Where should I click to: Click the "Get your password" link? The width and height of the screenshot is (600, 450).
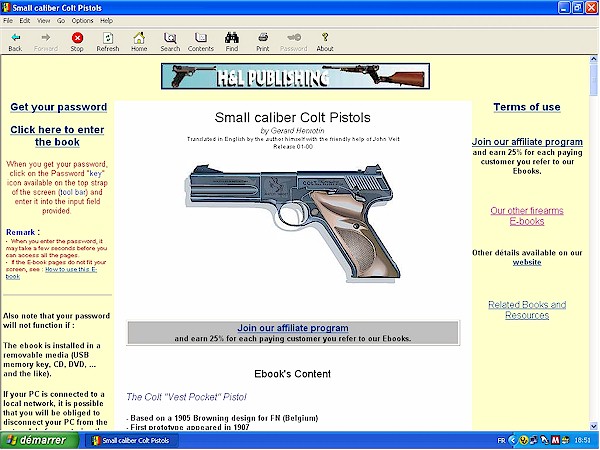pos(59,107)
